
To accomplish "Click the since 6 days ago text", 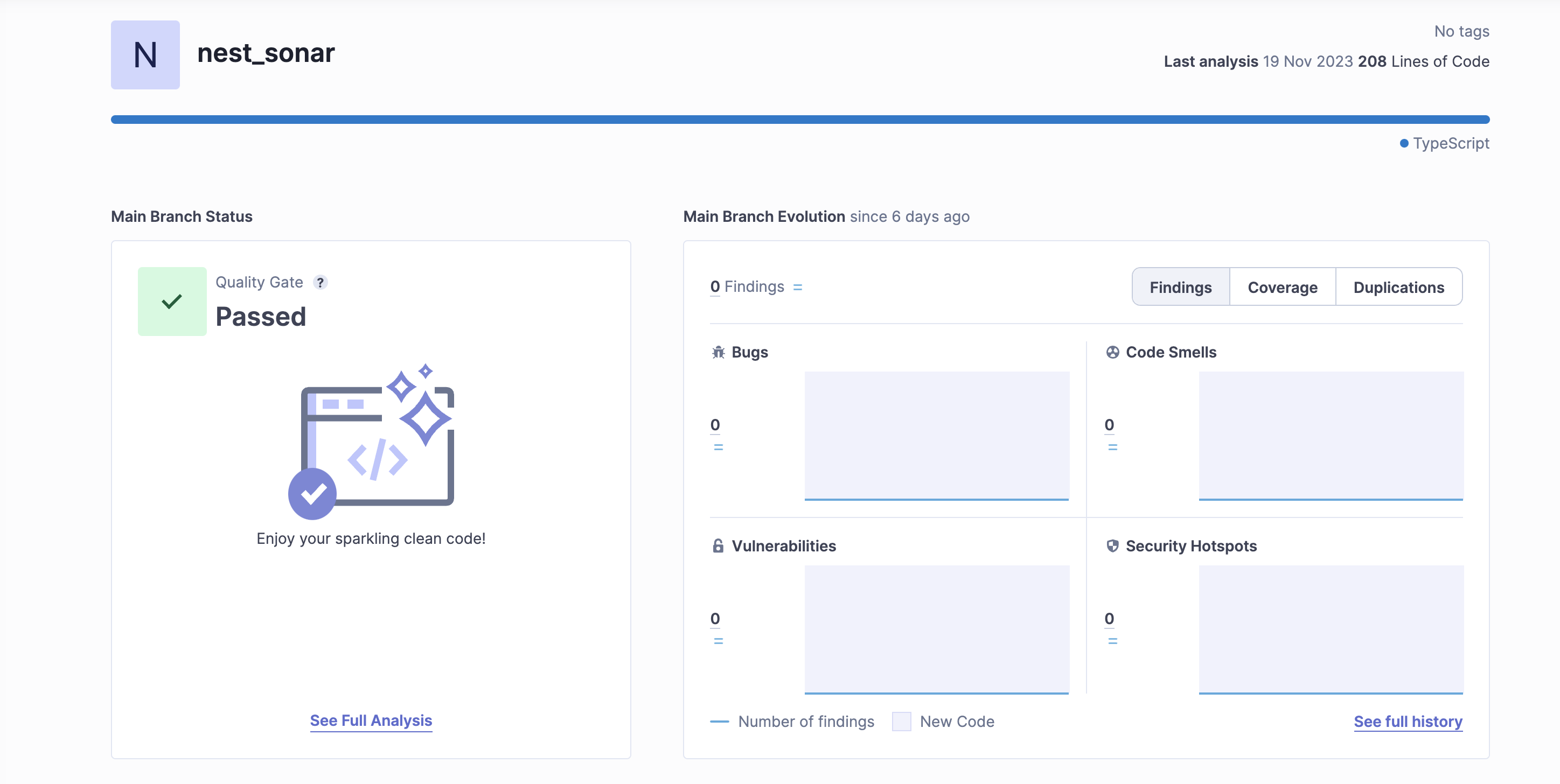I will (910, 217).
